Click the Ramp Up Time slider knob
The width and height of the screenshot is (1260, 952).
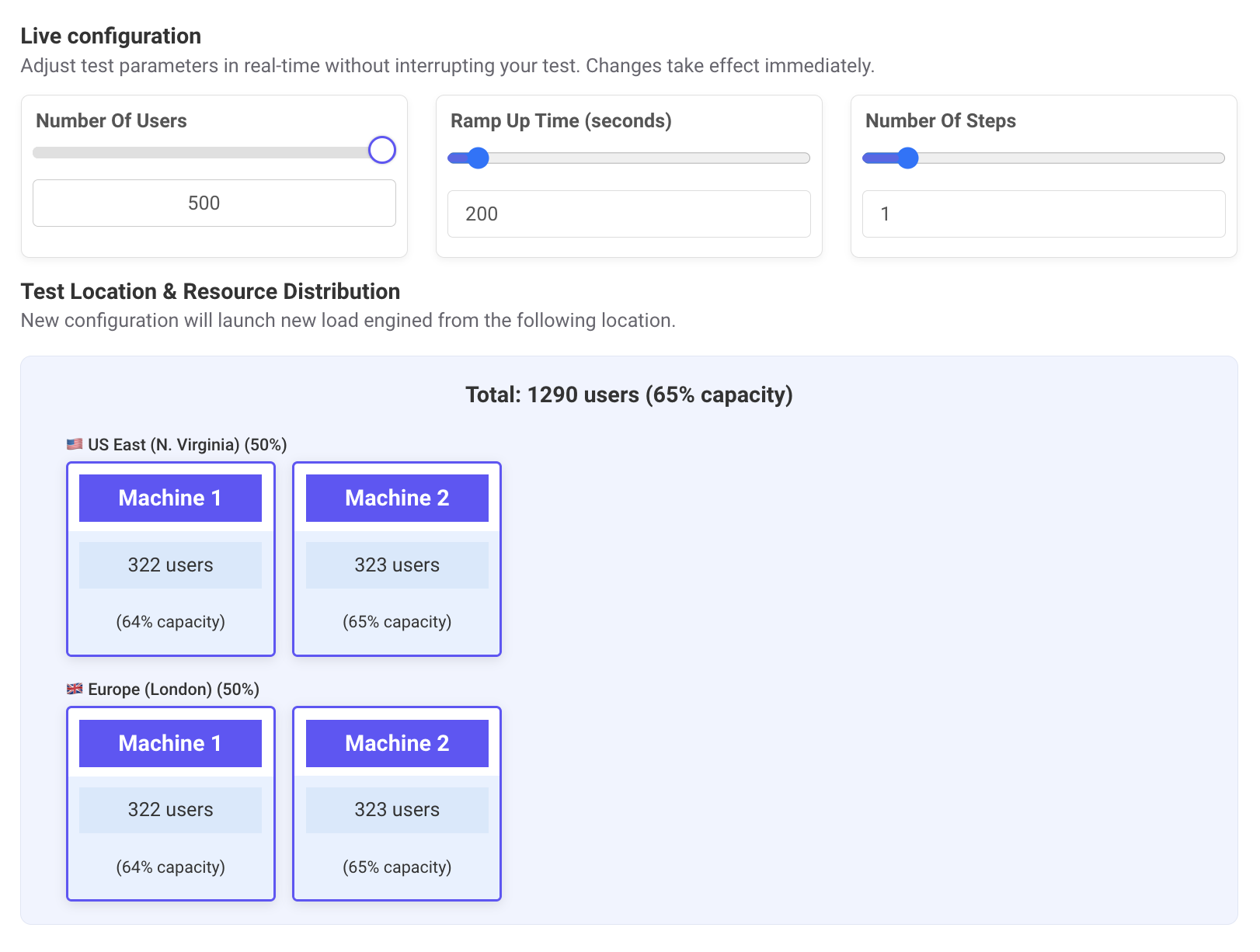point(478,158)
